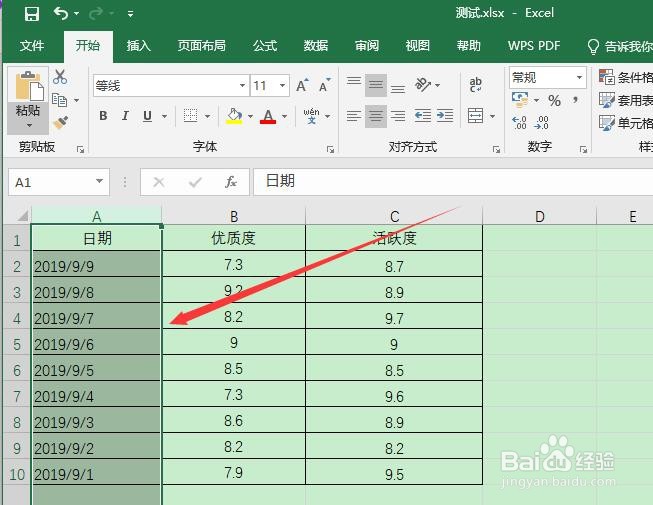Switch to the 插入 Insert tab
The width and height of the screenshot is (653, 505).
[x=138, y=45]
